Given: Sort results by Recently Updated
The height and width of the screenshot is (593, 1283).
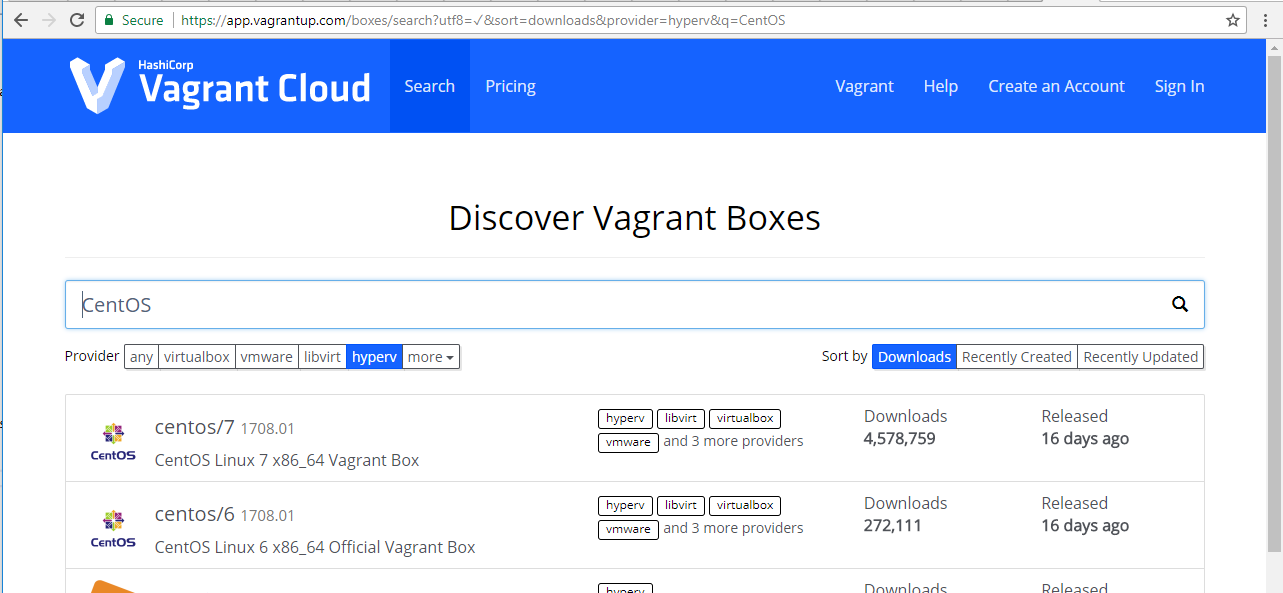Looking at the screenshot, I should point(1141,357).
